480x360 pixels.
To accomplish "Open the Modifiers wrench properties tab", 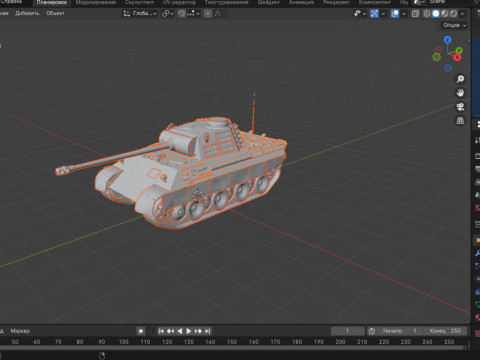I will [477, 253].
